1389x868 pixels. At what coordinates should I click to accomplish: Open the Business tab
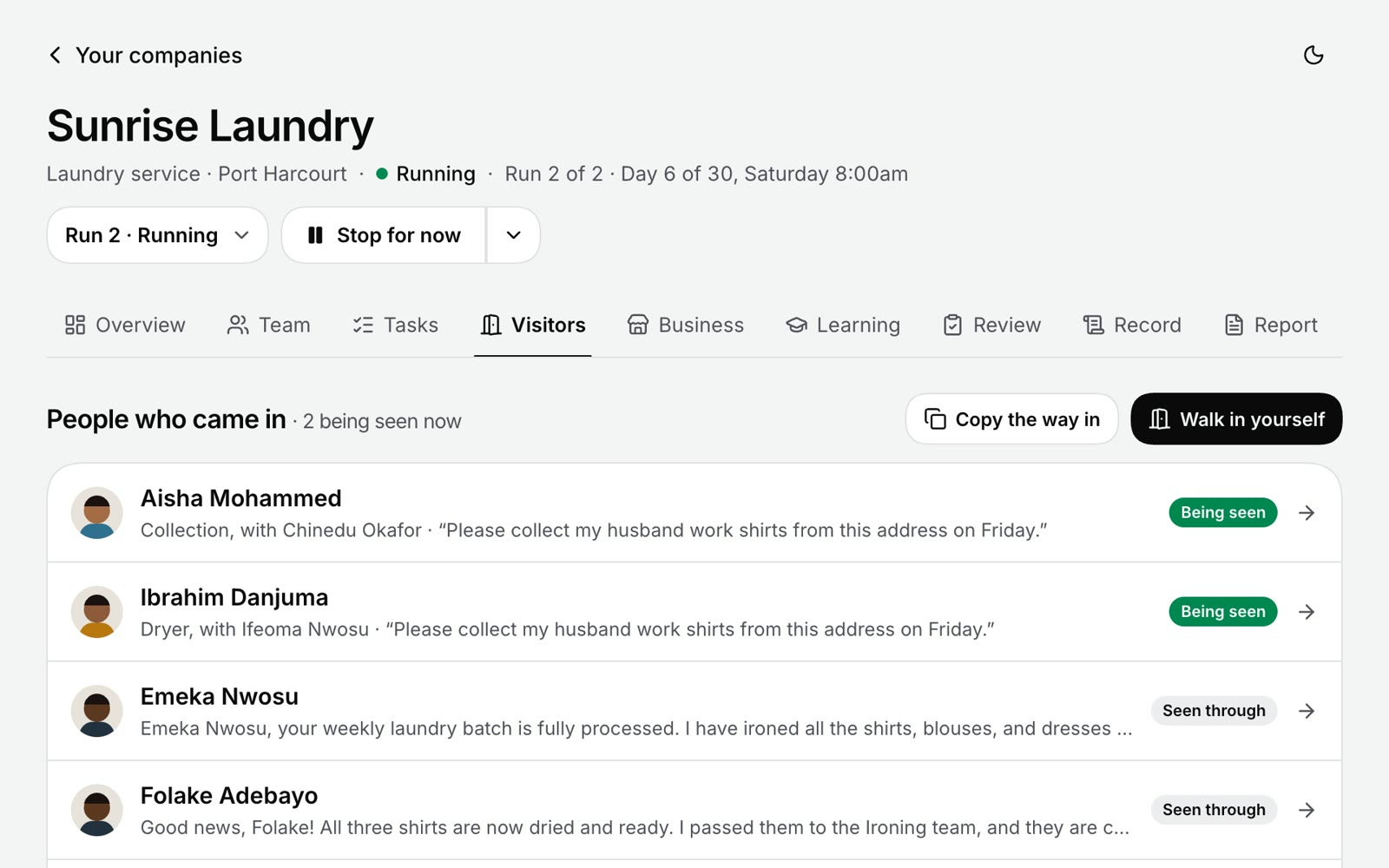pyautogui.click(x=686, y=325)
